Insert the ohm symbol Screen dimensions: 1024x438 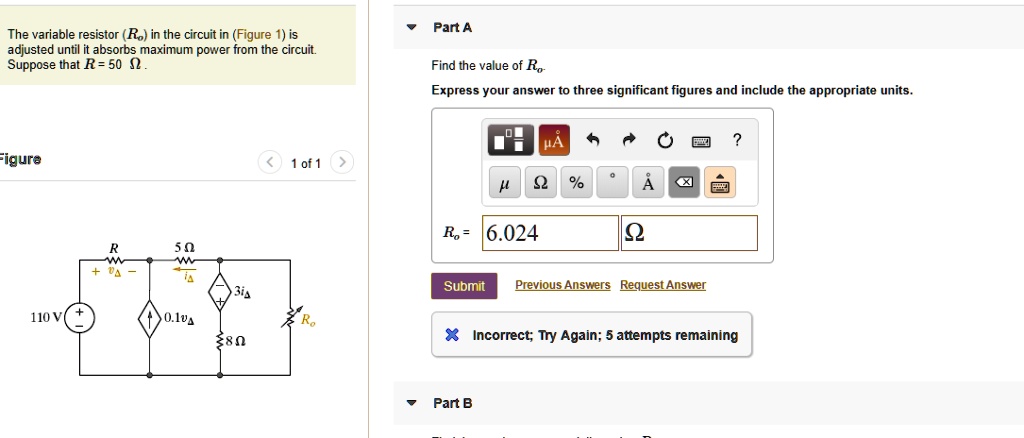[540, 184]
